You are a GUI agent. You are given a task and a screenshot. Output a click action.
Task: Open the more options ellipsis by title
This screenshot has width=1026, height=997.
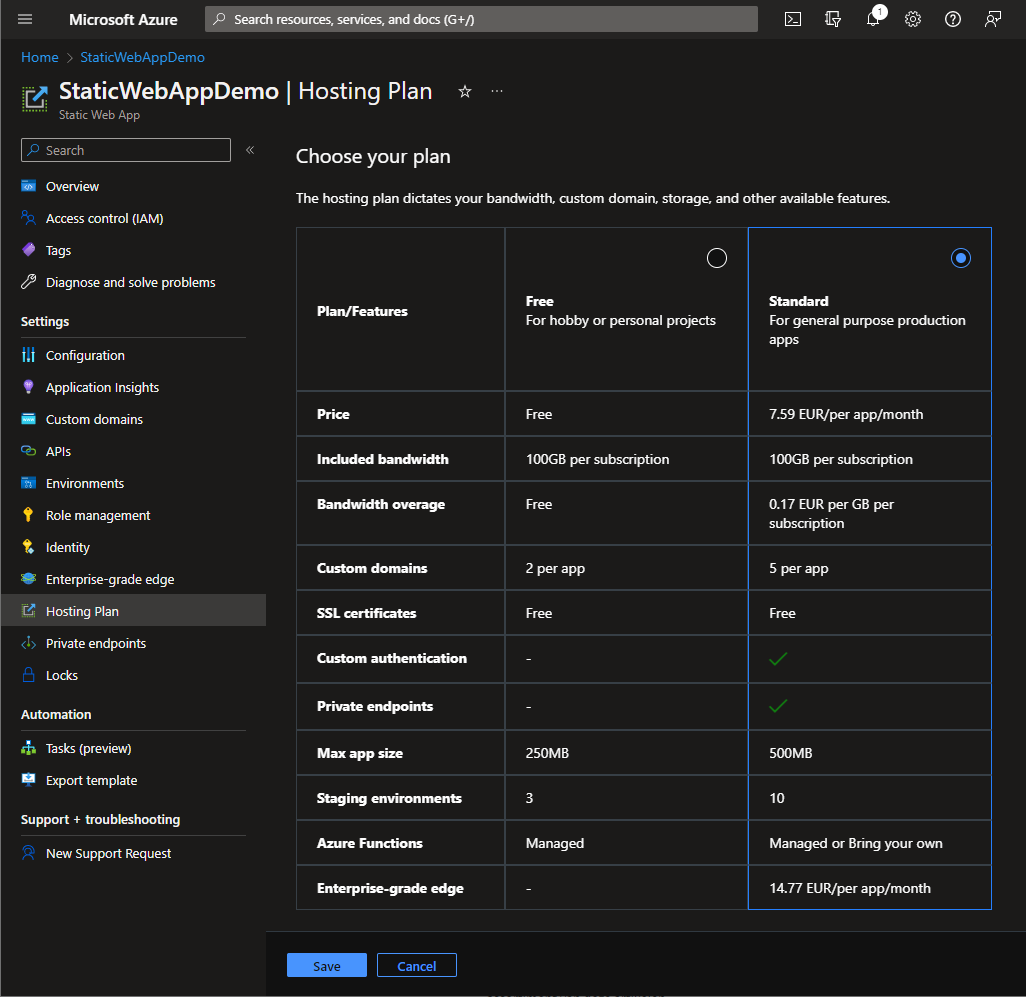[497, 91]
